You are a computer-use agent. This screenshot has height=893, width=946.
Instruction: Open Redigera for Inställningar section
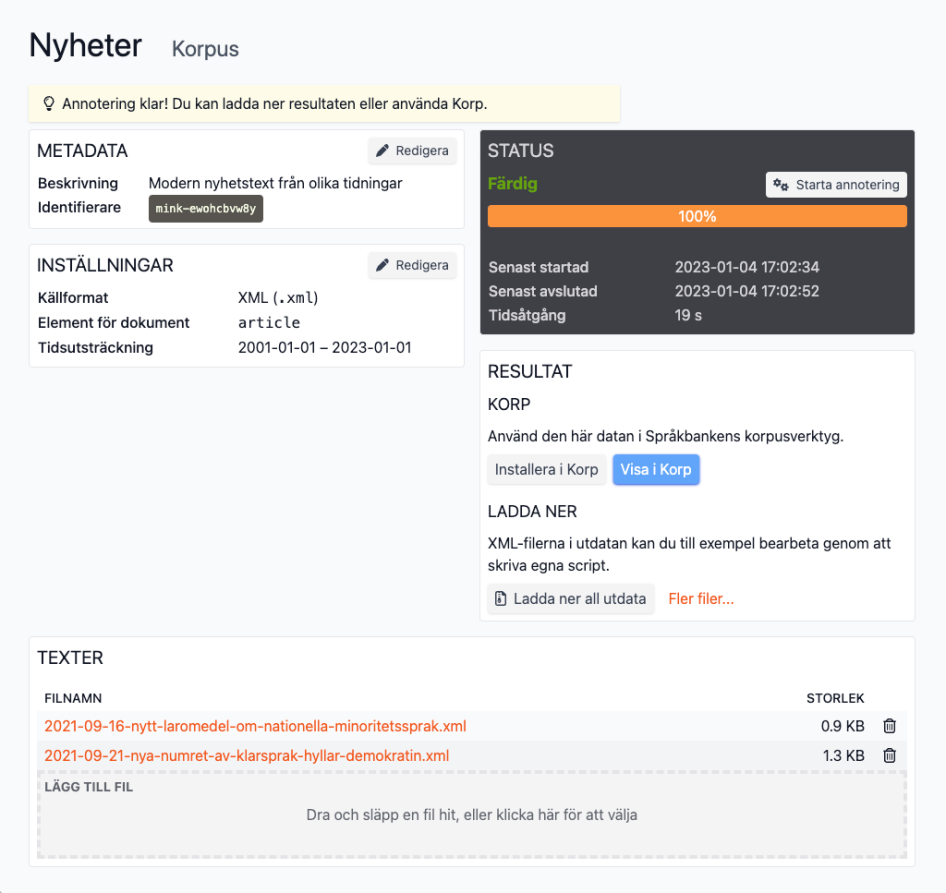click(x=412, y=265)
